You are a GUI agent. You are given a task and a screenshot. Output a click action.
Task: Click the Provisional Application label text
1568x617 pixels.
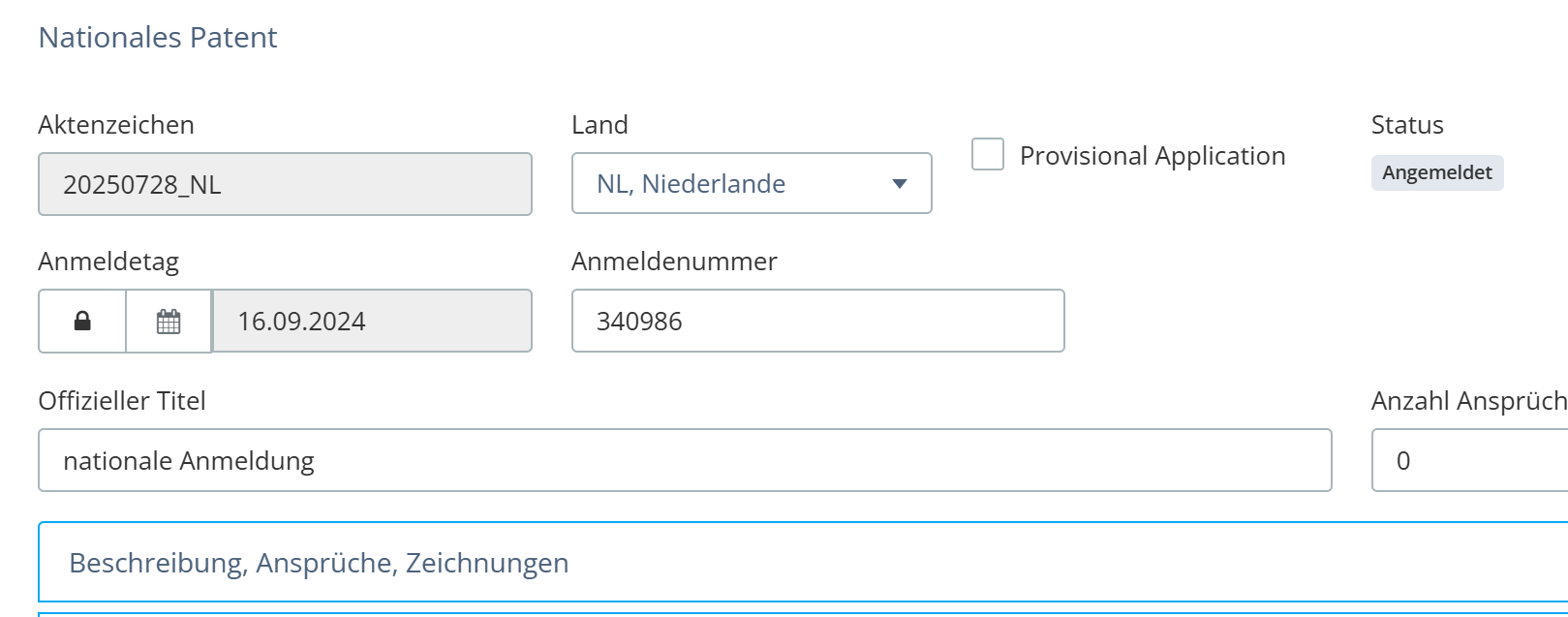(x=1153, y=156)
